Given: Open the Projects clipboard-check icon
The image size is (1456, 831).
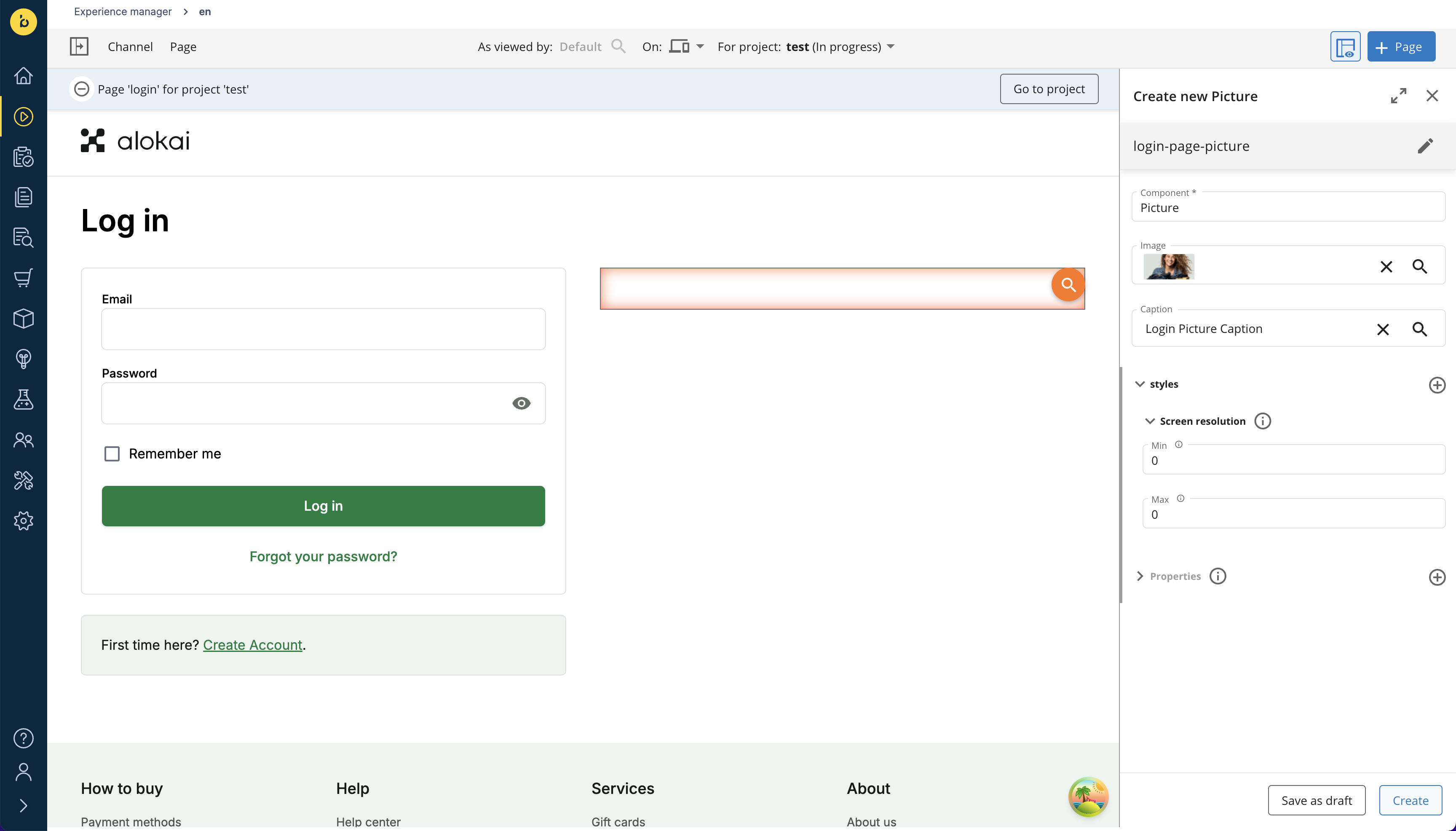Looking at the screenshot, I should (24, 157).
